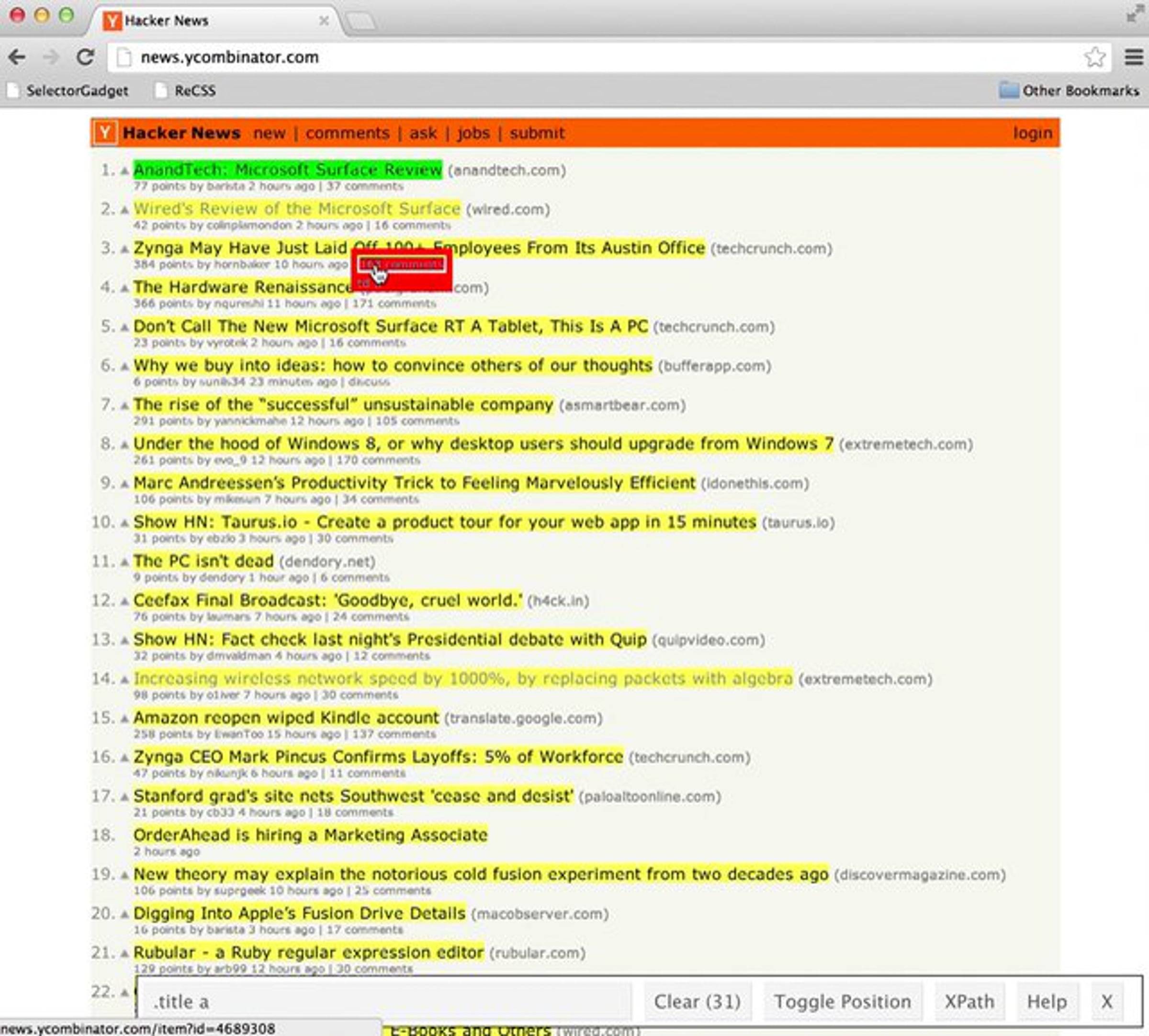Open '105 comments' under the unsustainable company story
This screenshot has height=1036, width=1149.
click(417, 421)
